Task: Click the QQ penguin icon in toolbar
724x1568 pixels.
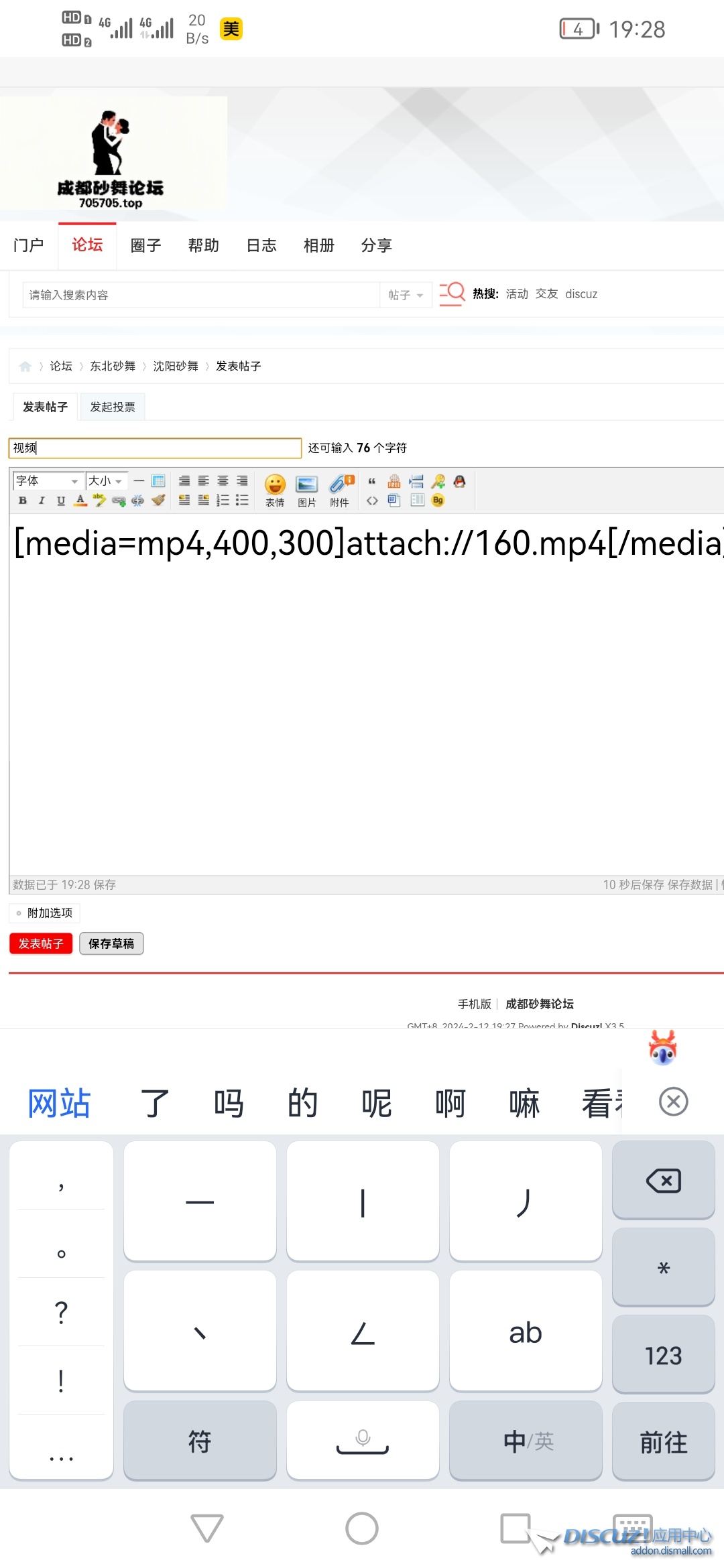Action: click(459, 481)
